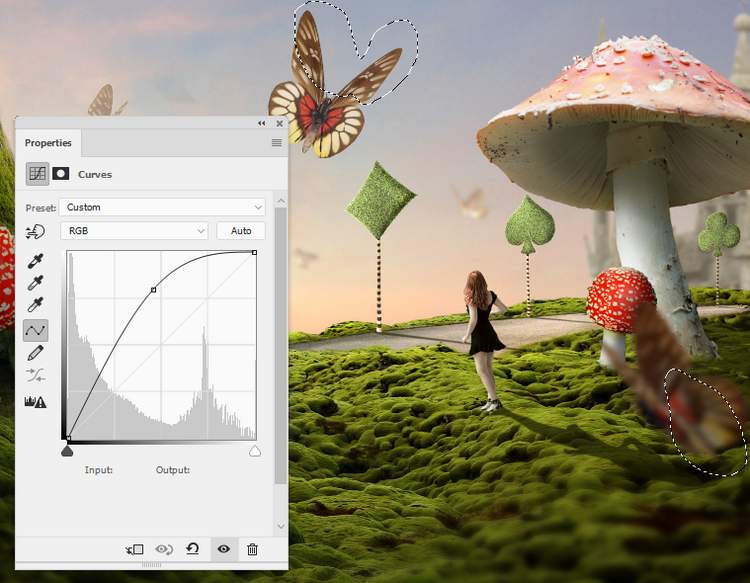Choose the edit points curve tool
Screen dimensions: 750x583
pyautogui.click(x=36, y=329)
